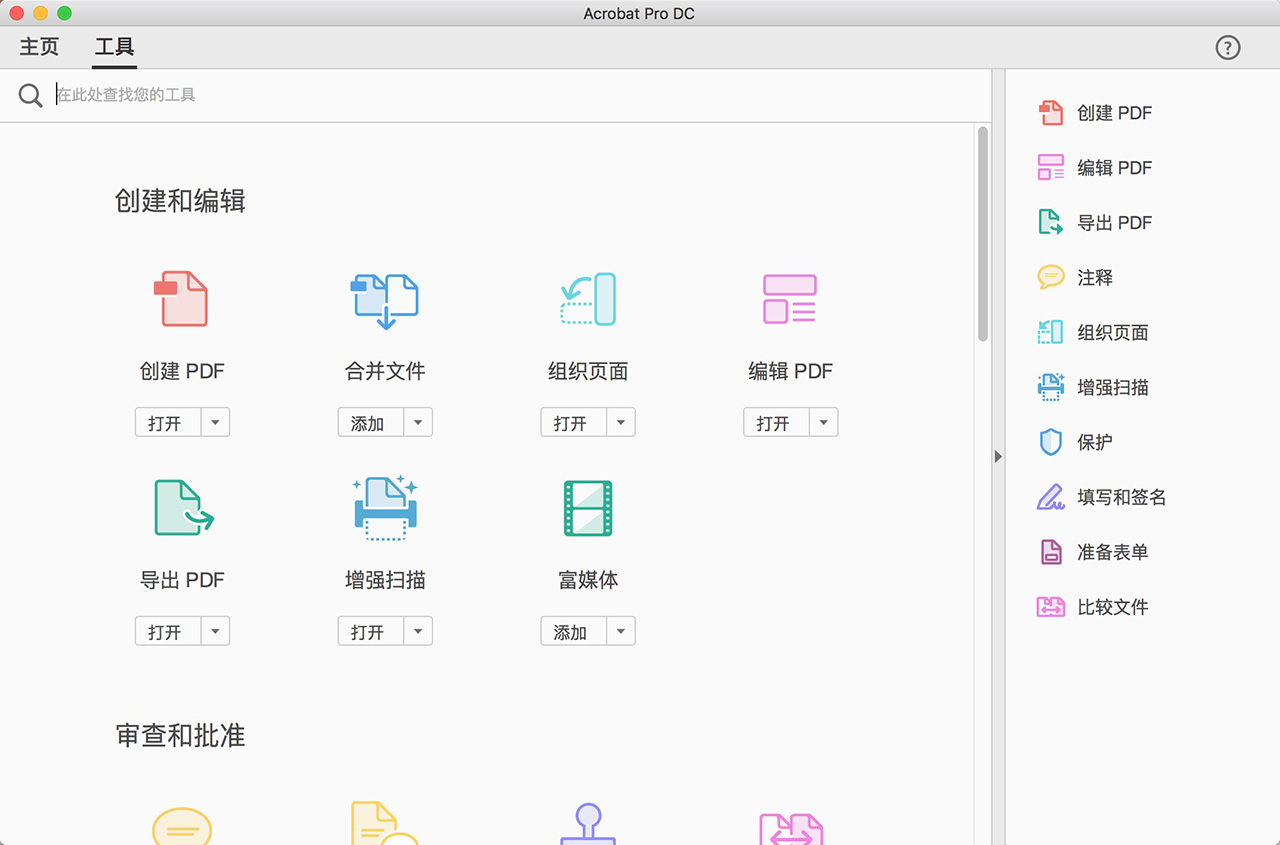This screenshot has height=845, width=1280.
Task: Open the 保护 shield icon in sidebar
Action: [x=1051, y=442]
